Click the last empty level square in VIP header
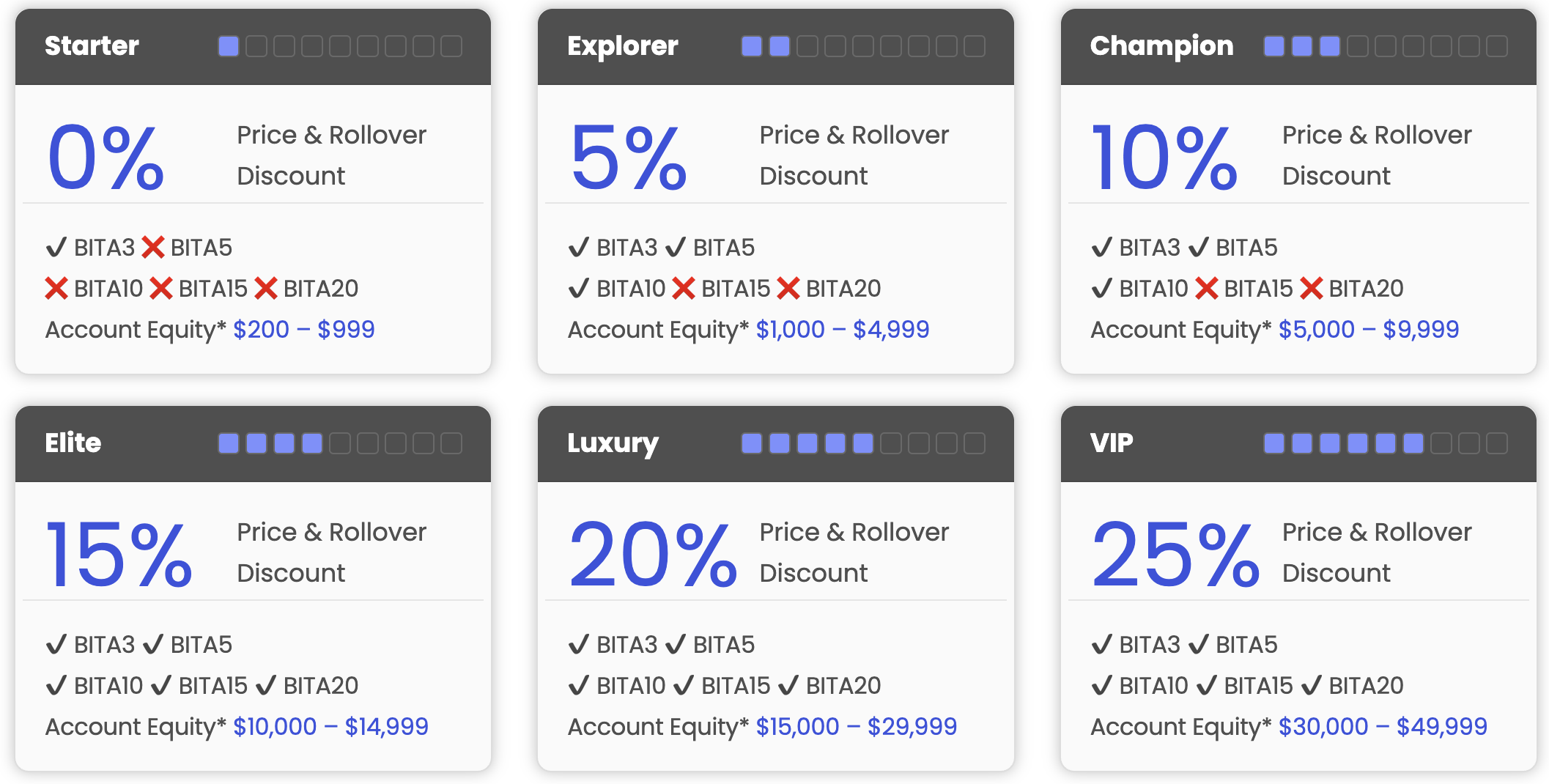 pyautogui.click(x=1497, y=443)
